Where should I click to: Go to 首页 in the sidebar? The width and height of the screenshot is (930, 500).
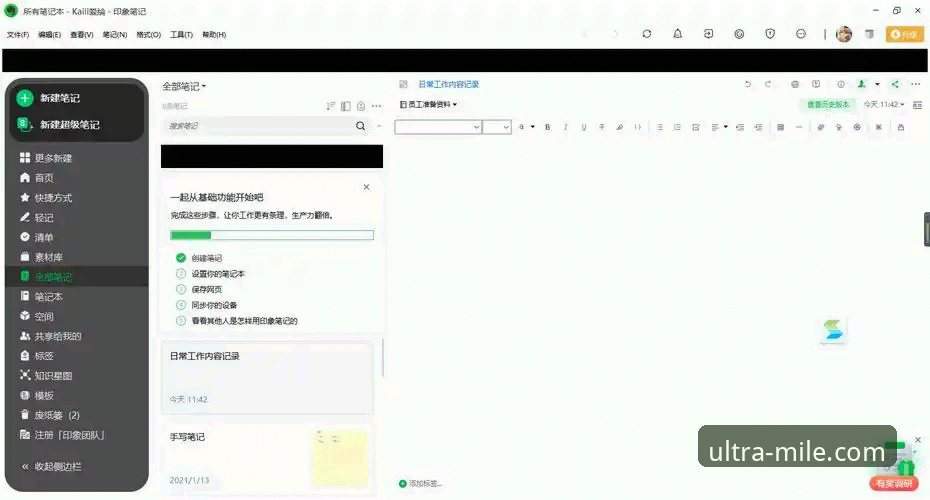[x=37, y=177]
